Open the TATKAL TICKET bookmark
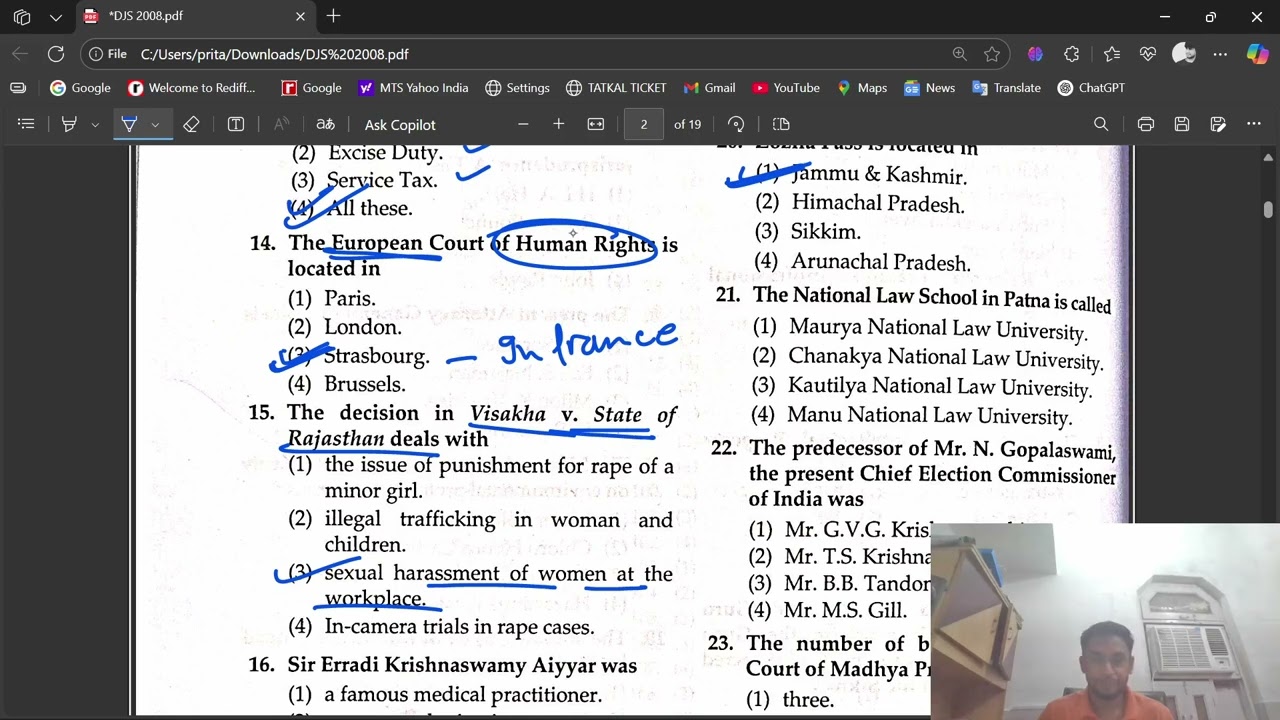The height and width of the screenshot is (720, 1280). 616,88
